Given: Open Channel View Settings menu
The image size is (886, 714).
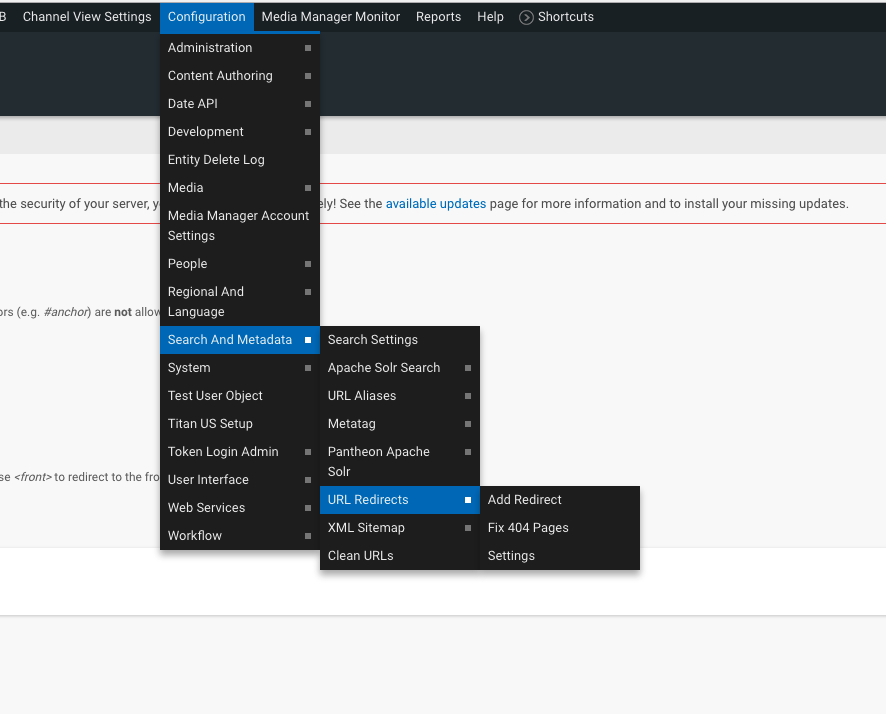Looking at the screenshot, I should tap(87, 17).
